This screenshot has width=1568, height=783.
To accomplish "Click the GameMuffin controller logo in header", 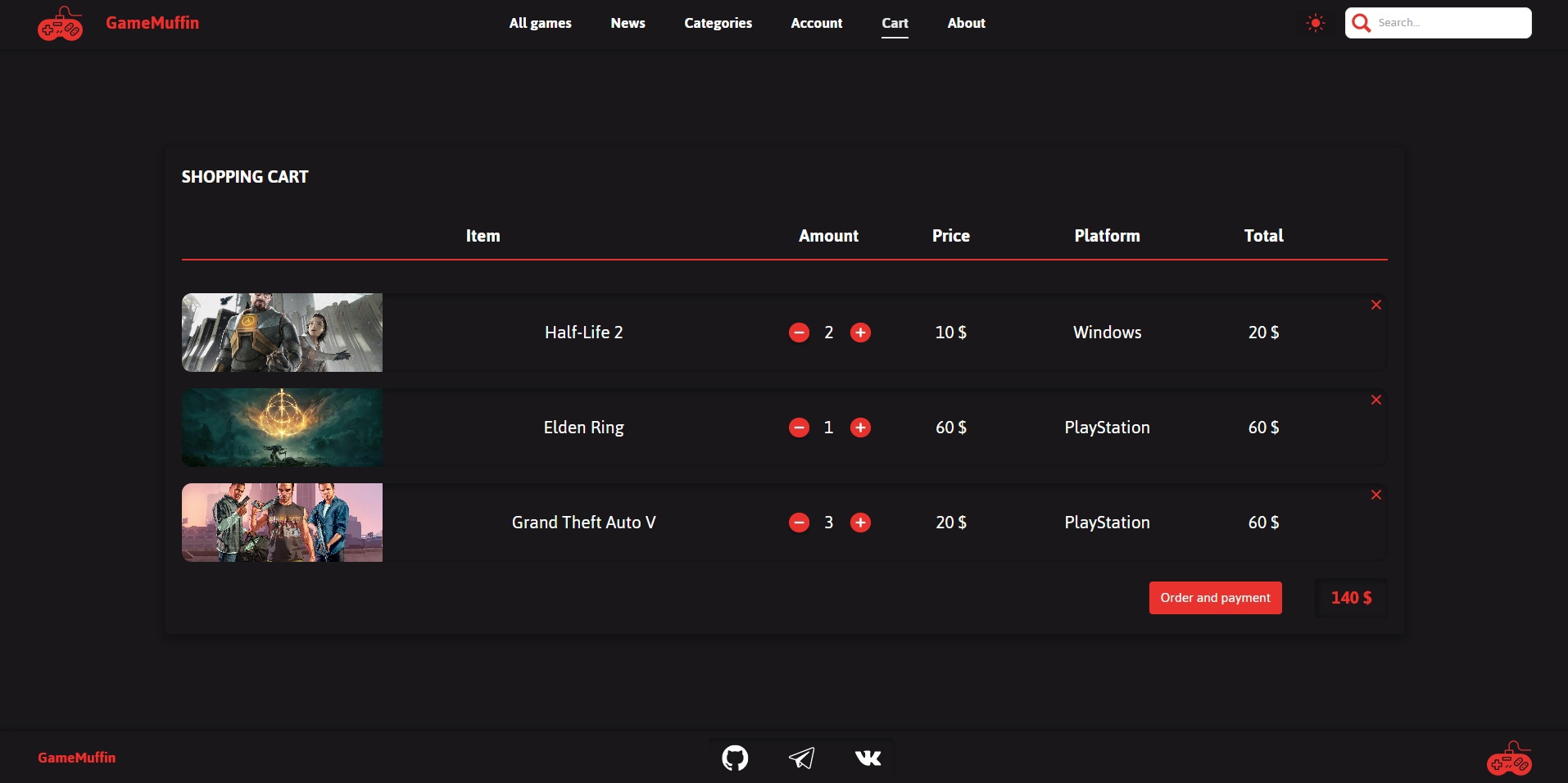I will tap(60, 24).
